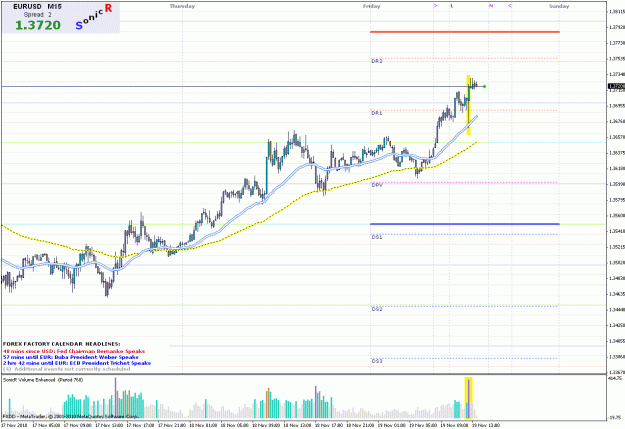Click the Friday day separator label
625x429 pixels.
[x=371, y=6]
